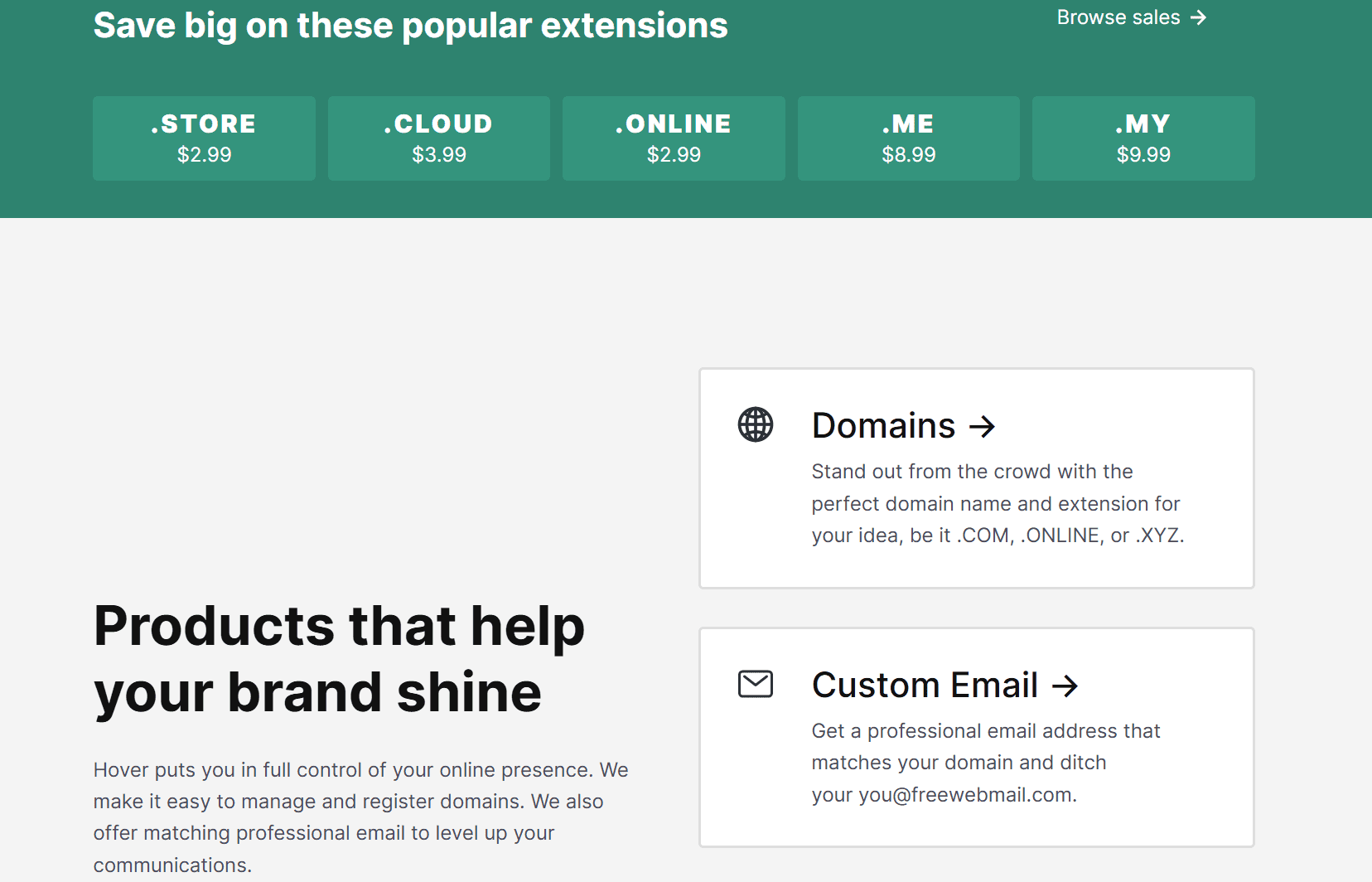Screen dimensions: 1372x882
Task: Click the globe icon in Domains card
Action: coord(755,424)
